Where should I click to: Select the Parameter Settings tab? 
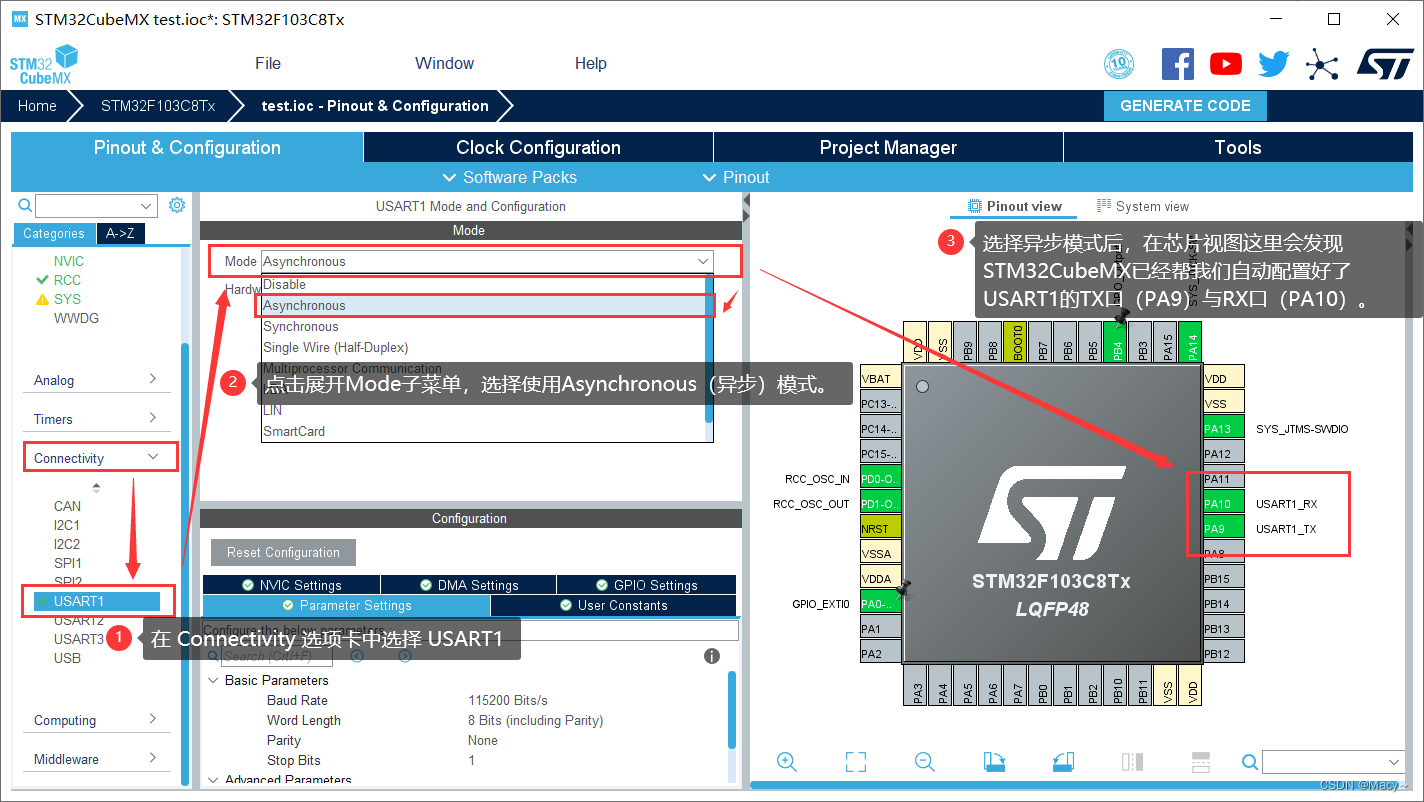(346, 605)
